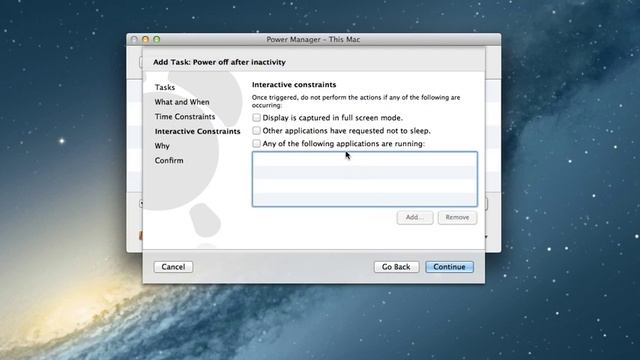This screenshot has width=640, height=360.
Task: Click the Remove application button
Action: click(457, 218)
